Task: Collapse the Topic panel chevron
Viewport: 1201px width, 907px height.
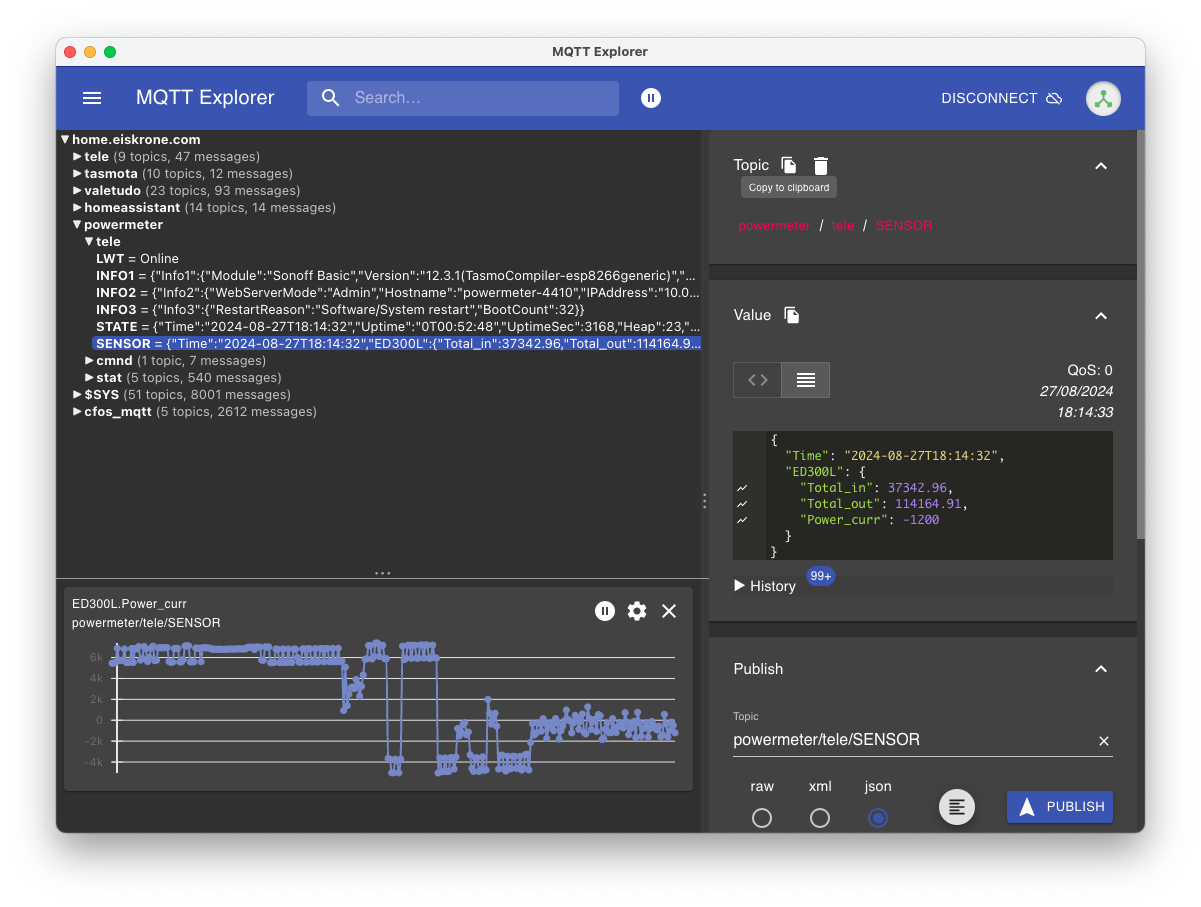Action: pyautogui.click(x=1101, y=166)
